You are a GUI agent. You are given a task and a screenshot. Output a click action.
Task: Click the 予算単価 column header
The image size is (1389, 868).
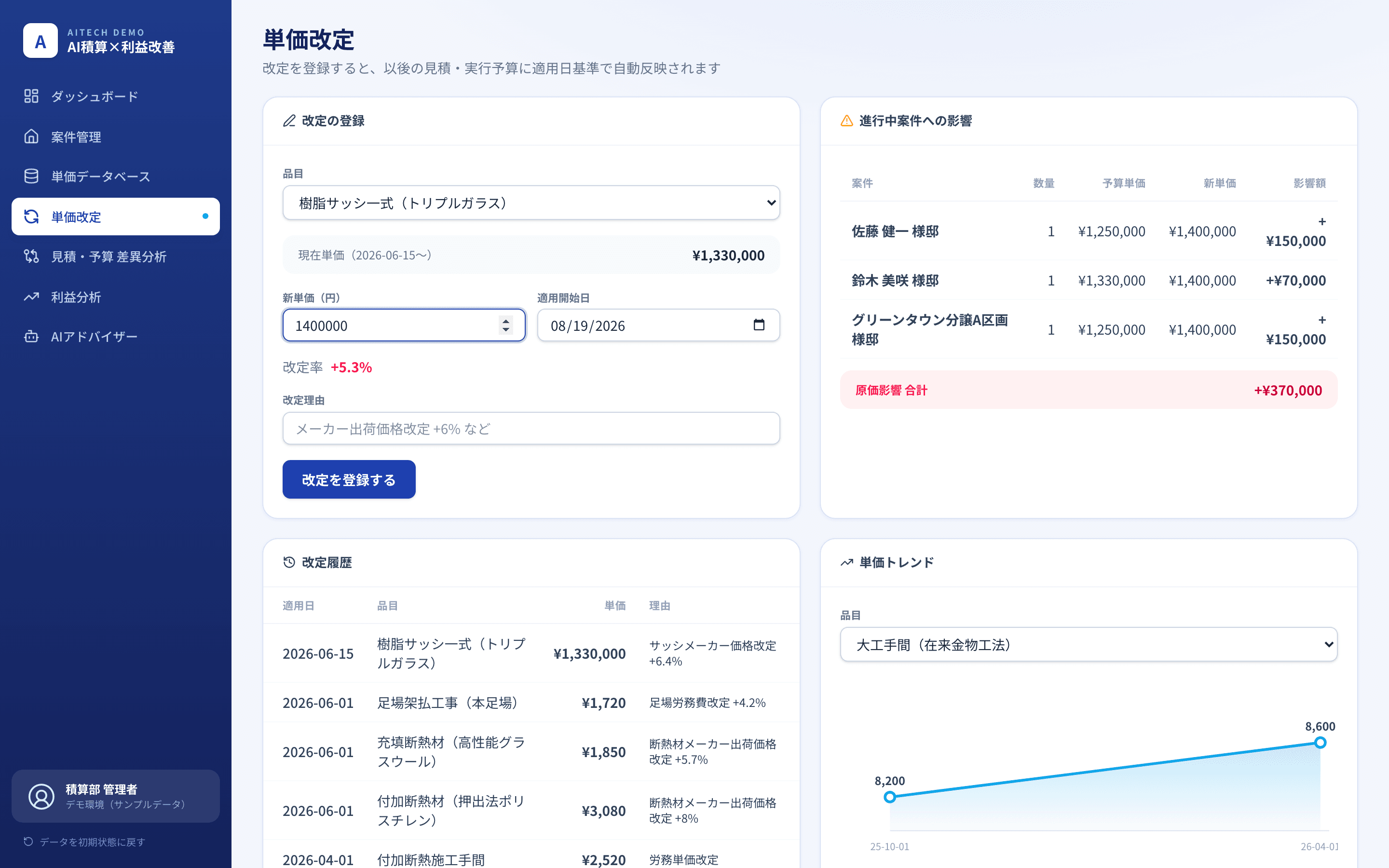(x=1124, y=183)
